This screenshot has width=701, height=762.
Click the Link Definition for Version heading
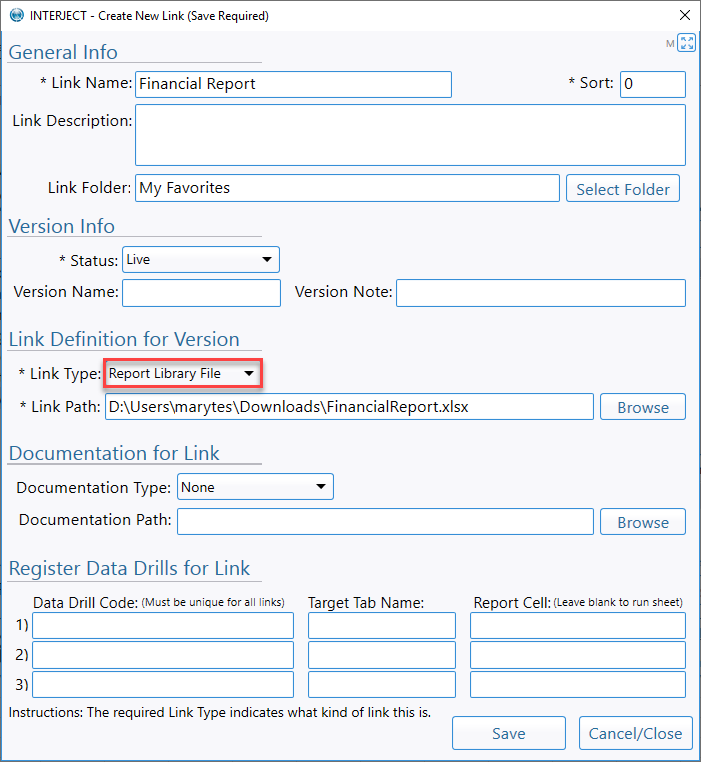pos(124,339)
